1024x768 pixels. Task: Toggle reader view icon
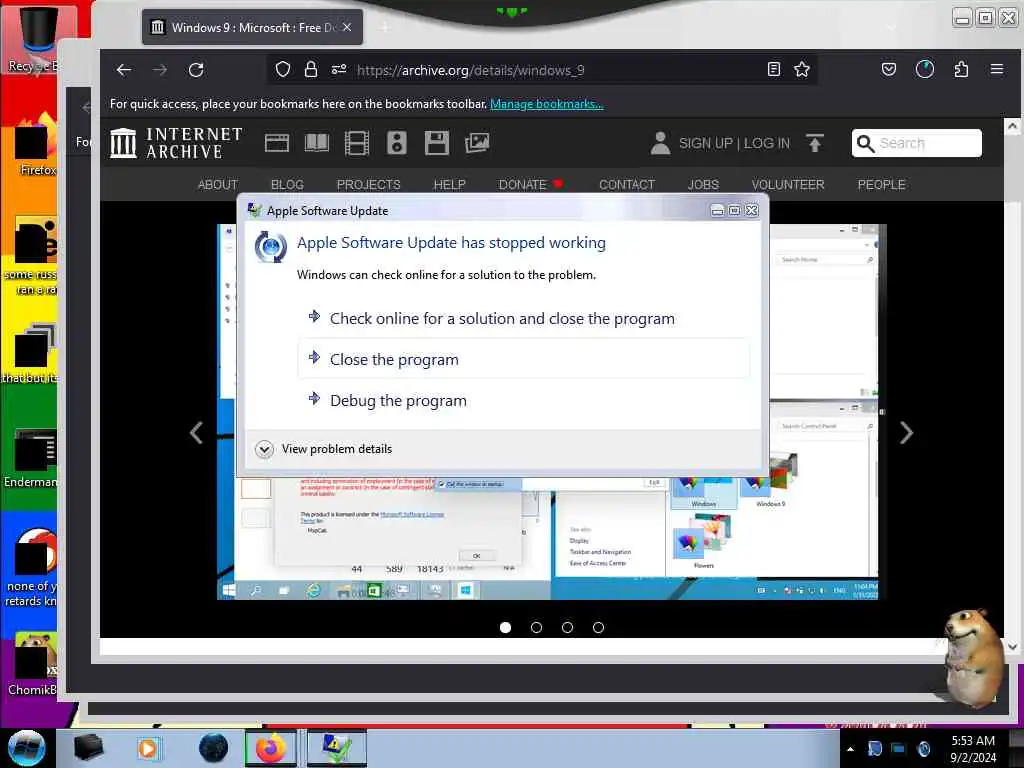774,69
